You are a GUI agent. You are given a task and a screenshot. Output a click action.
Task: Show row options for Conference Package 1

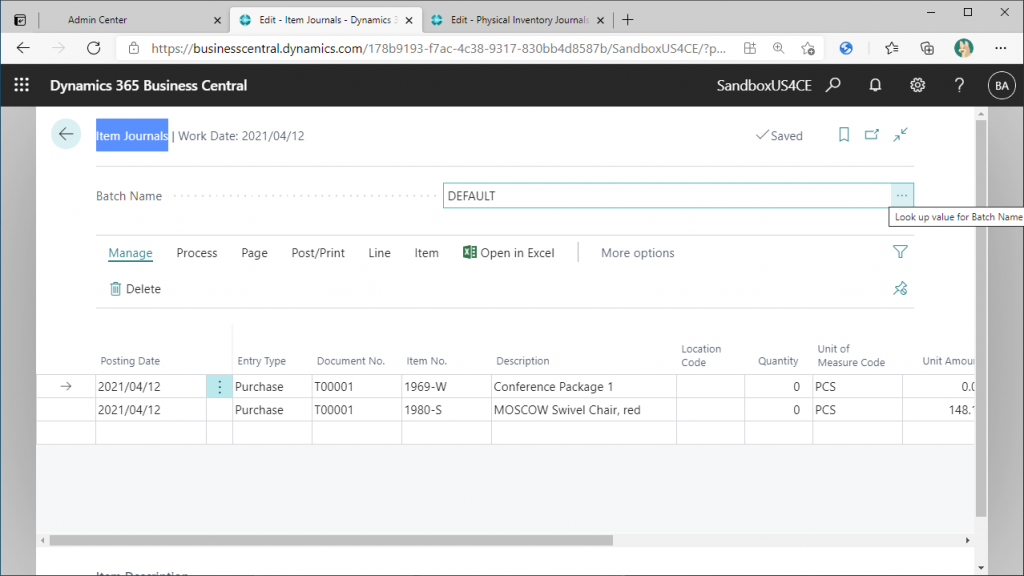point(219,387)
